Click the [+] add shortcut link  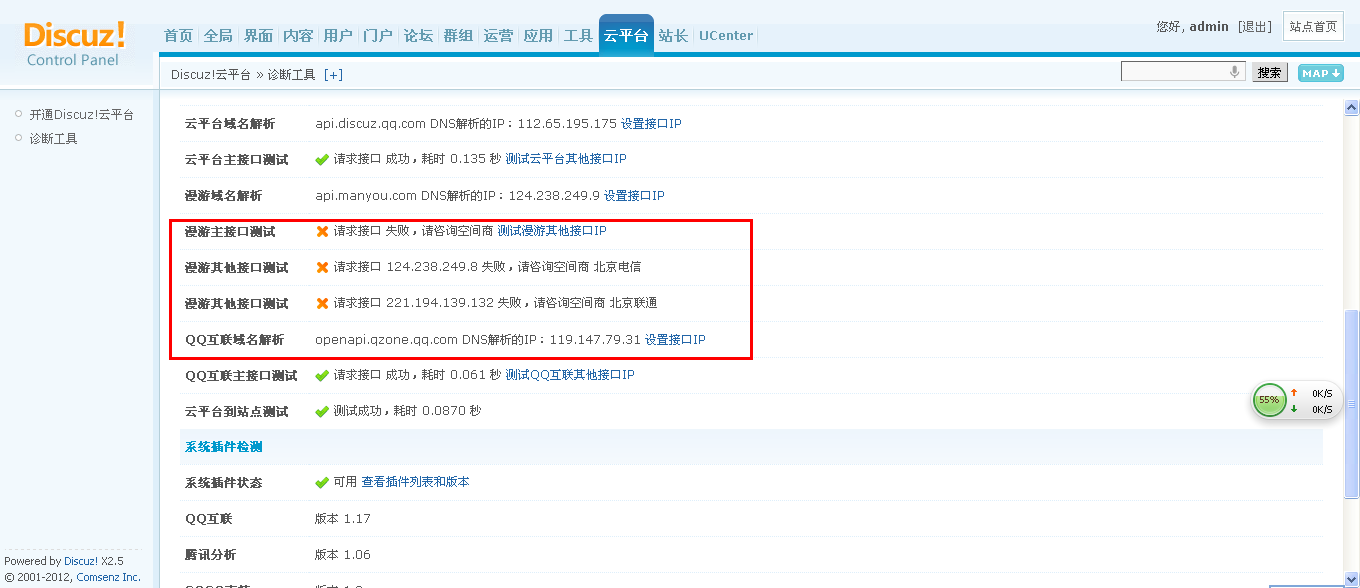tap(333, 75)
